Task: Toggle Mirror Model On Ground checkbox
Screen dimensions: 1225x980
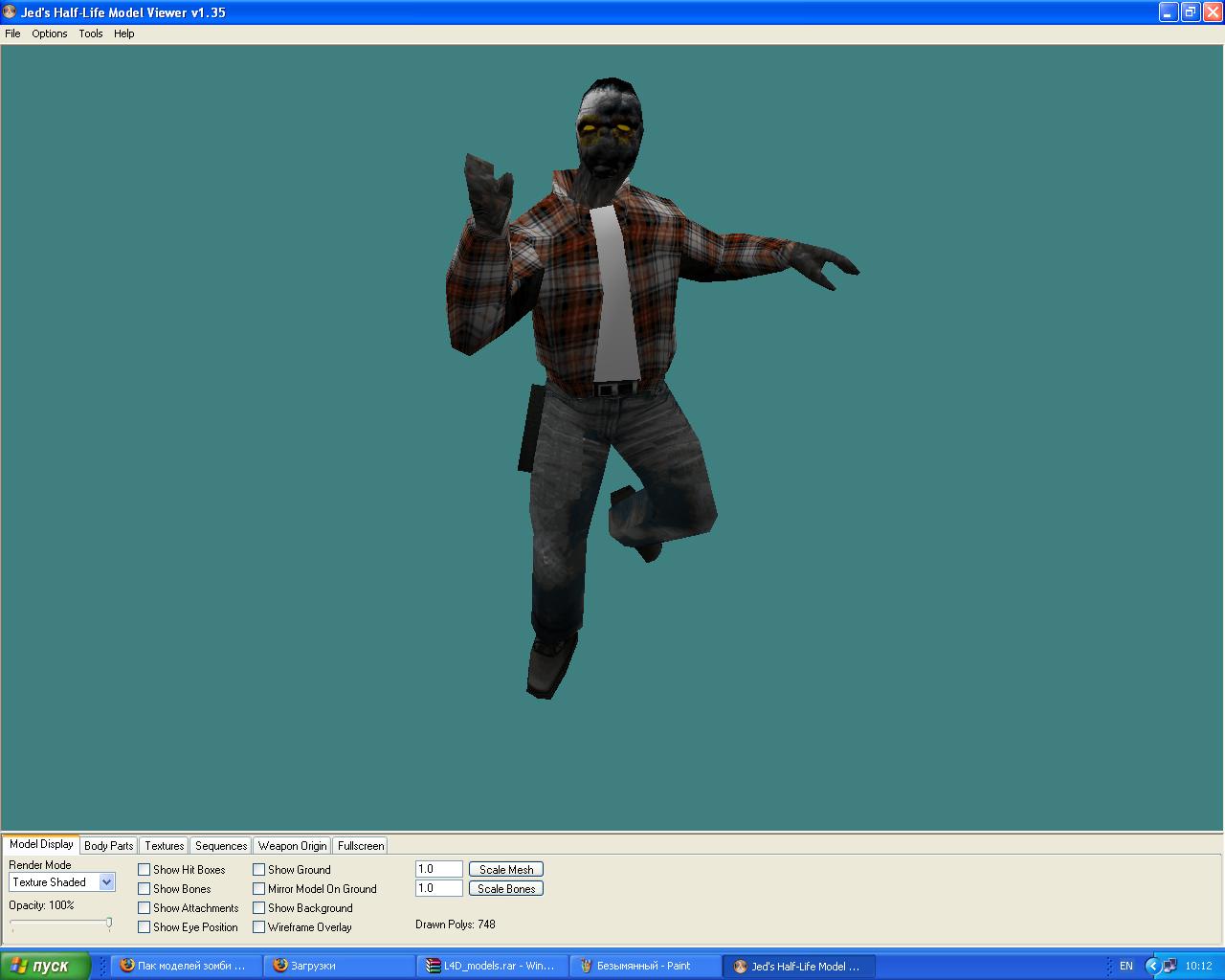Action: point(259,889)
